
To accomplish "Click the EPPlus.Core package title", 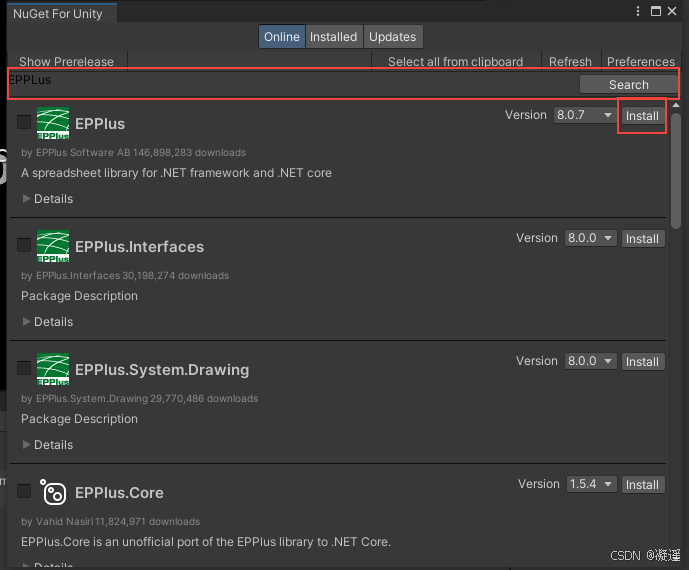I will click(119, 493).
